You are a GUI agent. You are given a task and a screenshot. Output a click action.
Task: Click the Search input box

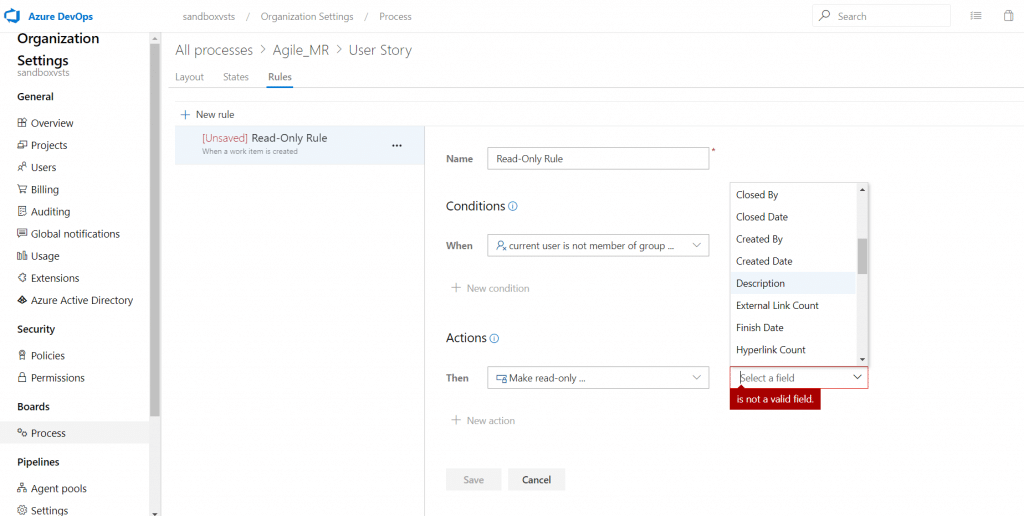(882, 16)
